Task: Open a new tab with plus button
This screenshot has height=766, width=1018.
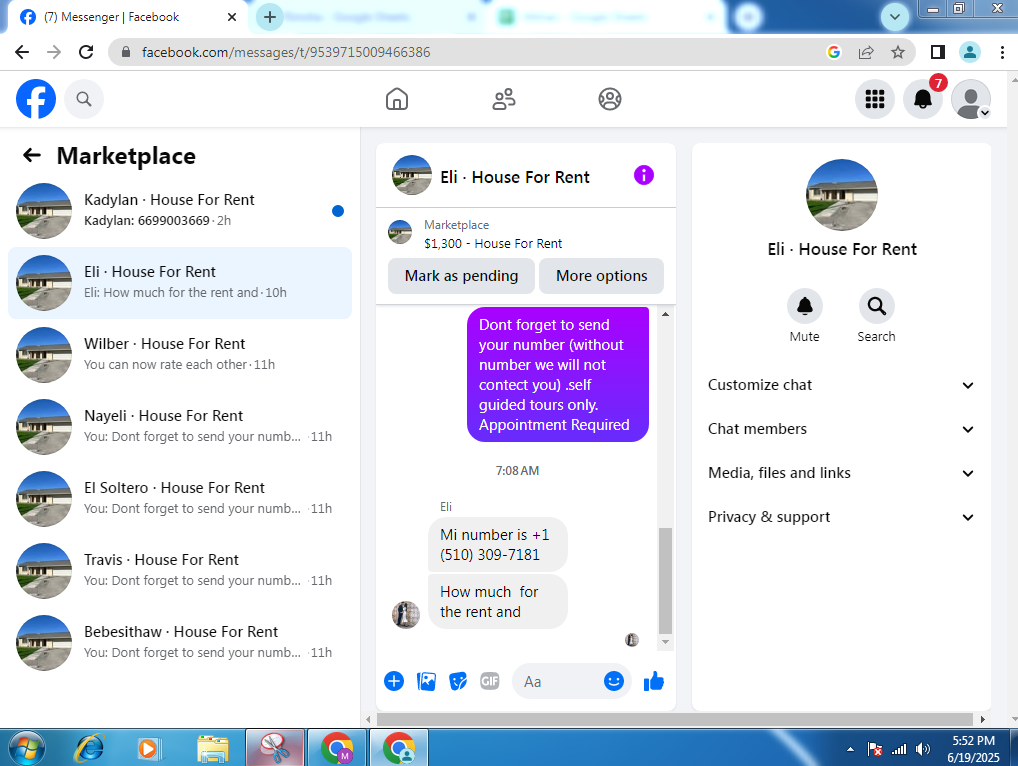Action: pos(270,17)
